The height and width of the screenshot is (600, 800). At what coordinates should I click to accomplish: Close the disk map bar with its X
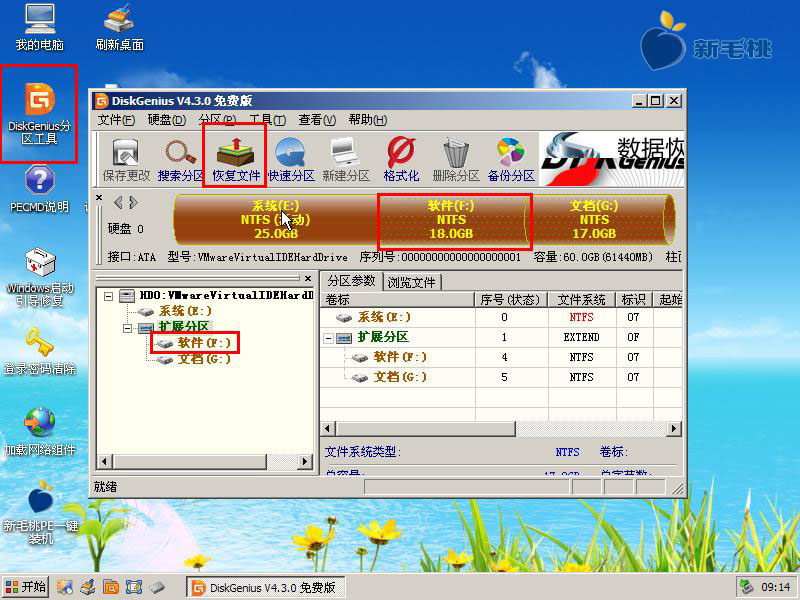99,197
